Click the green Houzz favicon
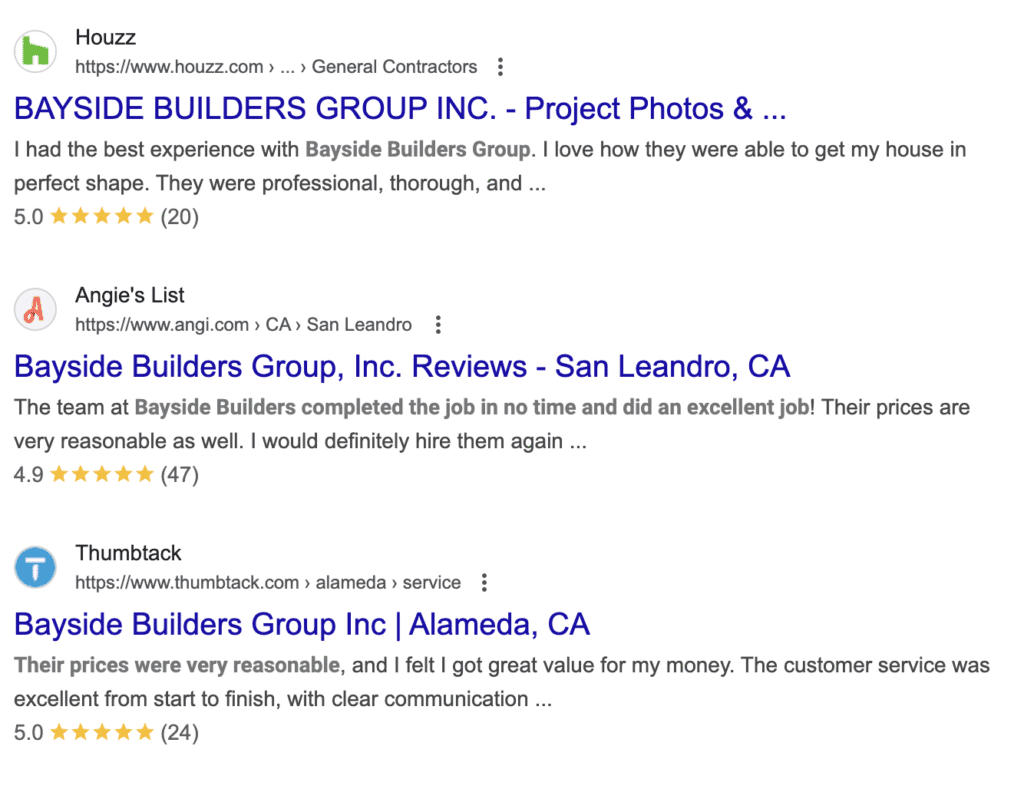 34,51
